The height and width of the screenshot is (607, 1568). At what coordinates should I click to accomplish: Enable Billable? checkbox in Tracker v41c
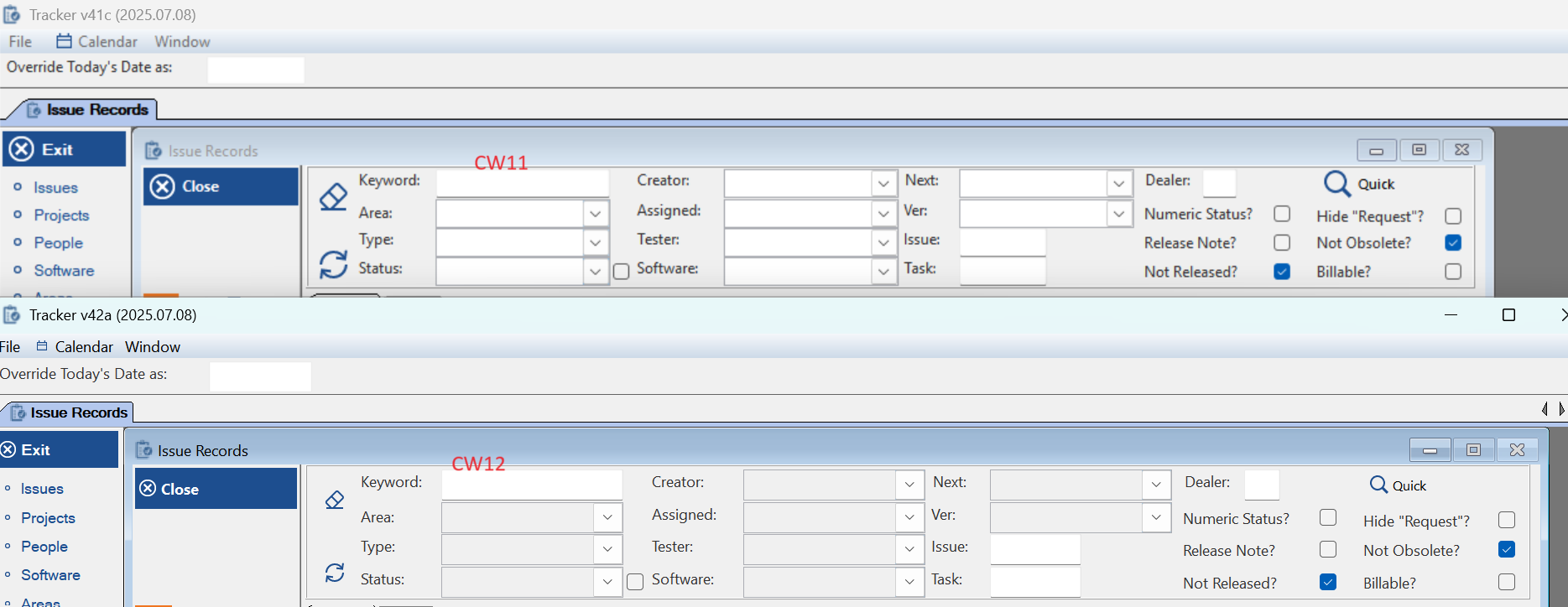pyautogui.click(x=1453, y=272)
